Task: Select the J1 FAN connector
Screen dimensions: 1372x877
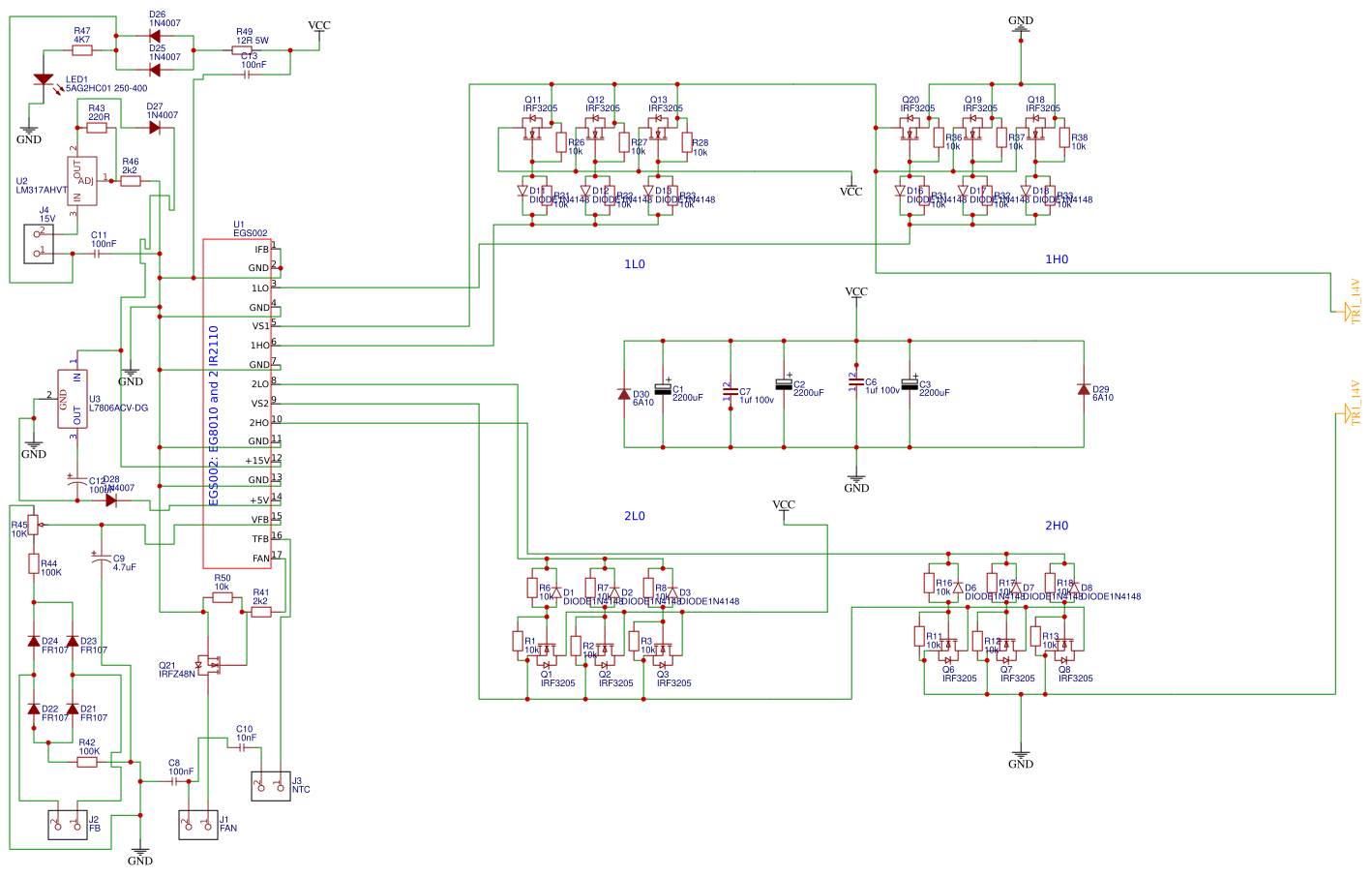Action: (198, 825)
